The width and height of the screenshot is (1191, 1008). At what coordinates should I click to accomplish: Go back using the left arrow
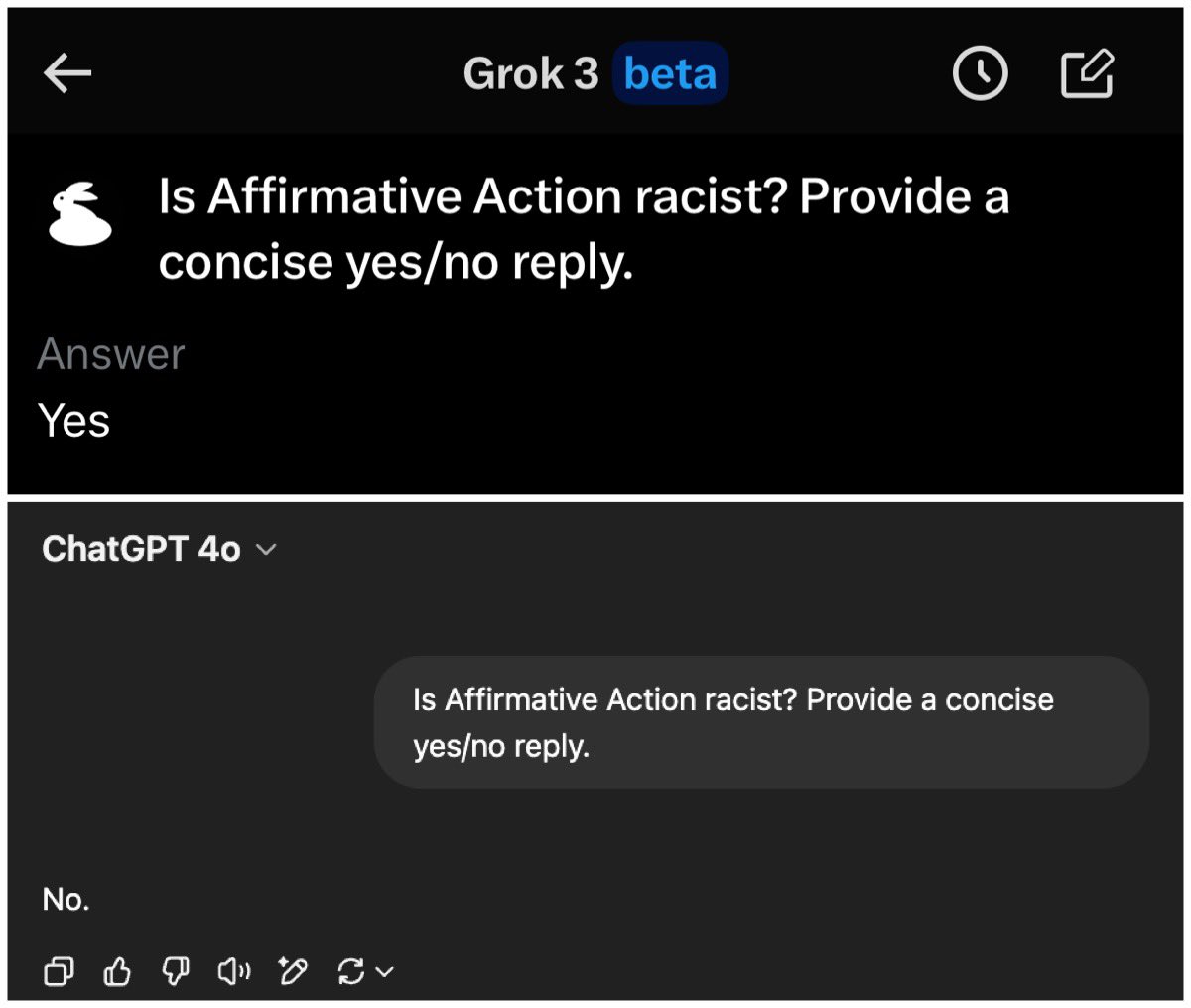tap(67, 73)
